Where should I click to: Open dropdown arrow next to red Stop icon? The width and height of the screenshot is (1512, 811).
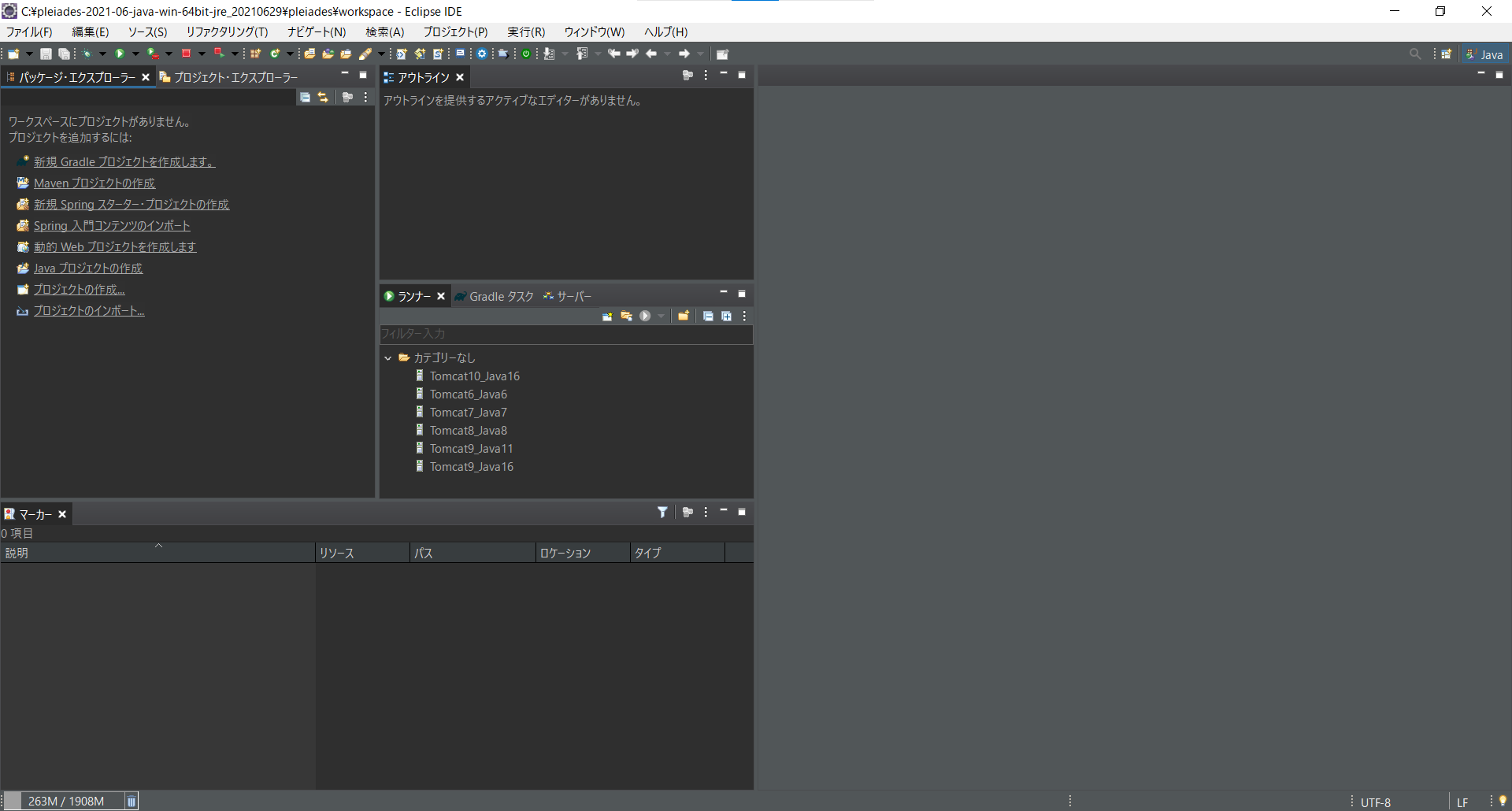pos(202,54)
